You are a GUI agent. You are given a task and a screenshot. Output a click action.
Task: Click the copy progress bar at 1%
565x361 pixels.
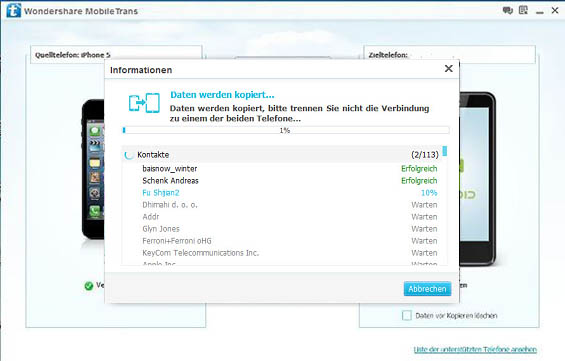click(285, 130)
